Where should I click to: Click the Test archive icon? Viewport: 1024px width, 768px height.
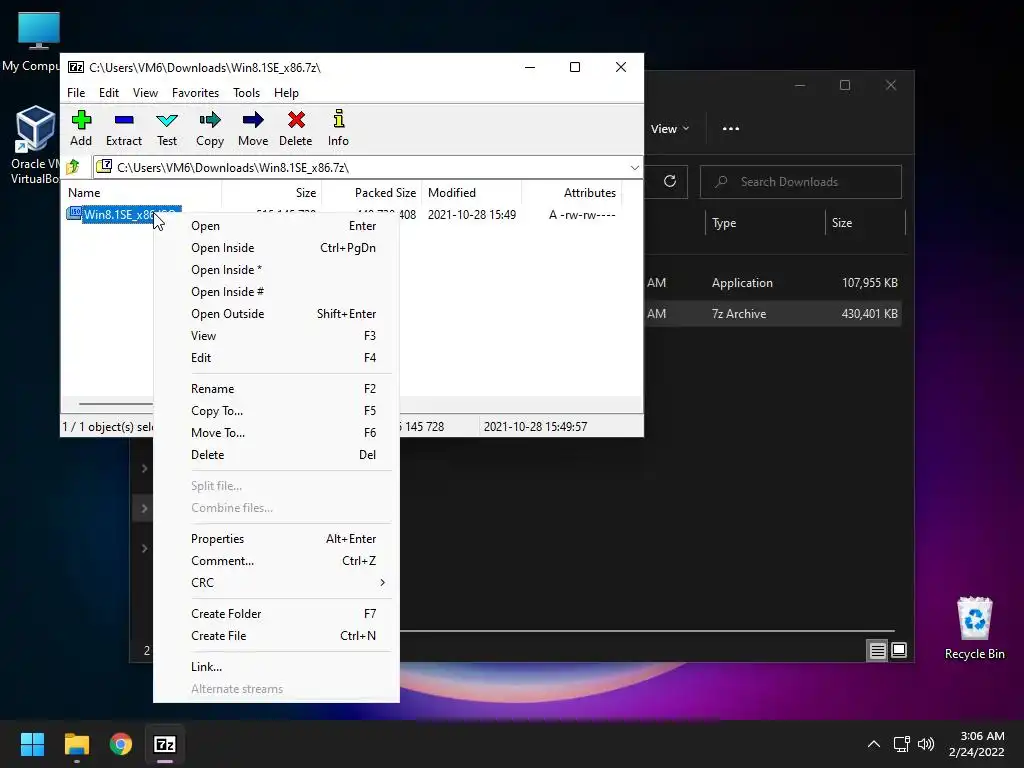pos(167,128)
